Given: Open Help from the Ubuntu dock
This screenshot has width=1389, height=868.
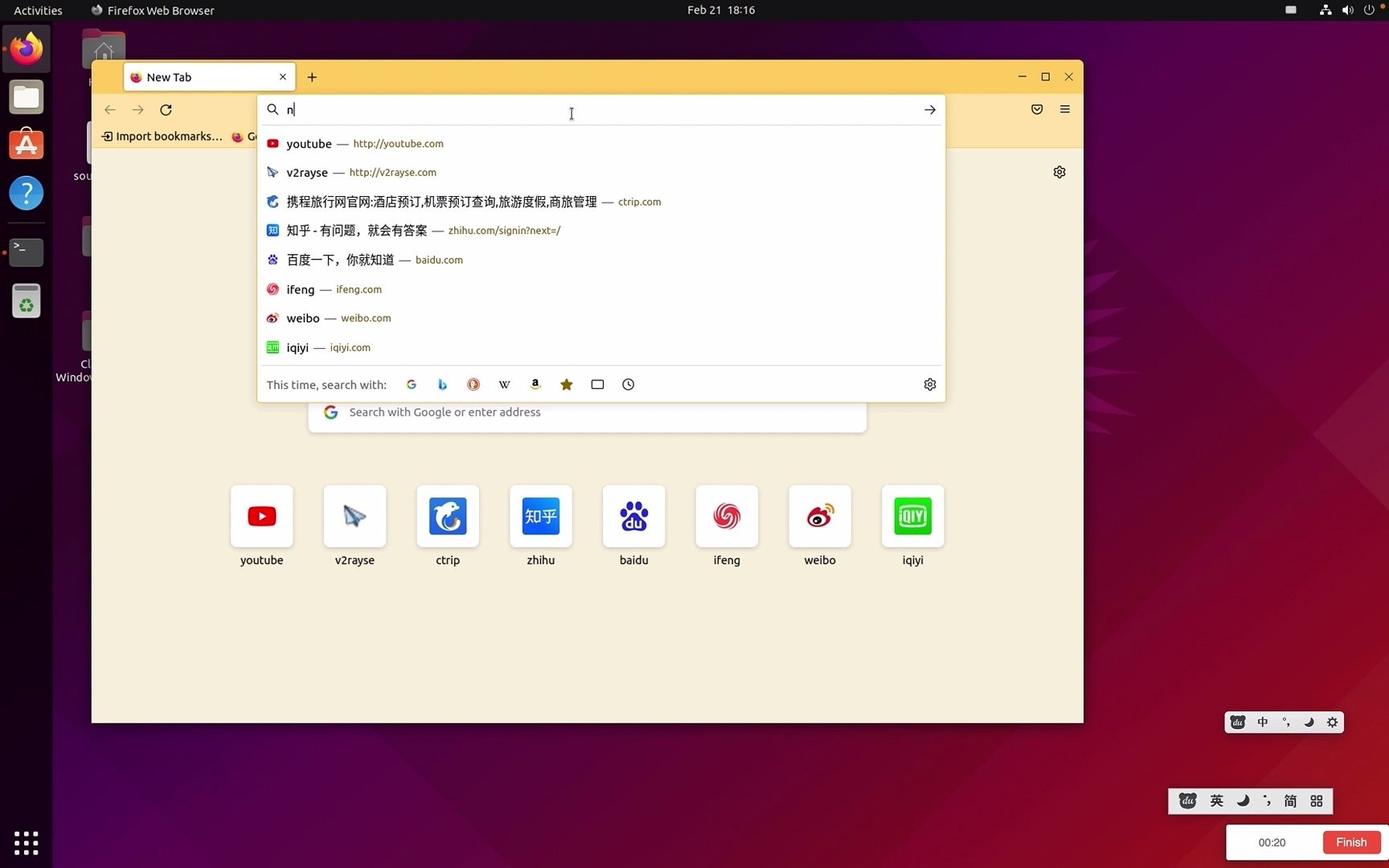Looking at the screenshot, I should pyautogui.click(x=27, y=194).
